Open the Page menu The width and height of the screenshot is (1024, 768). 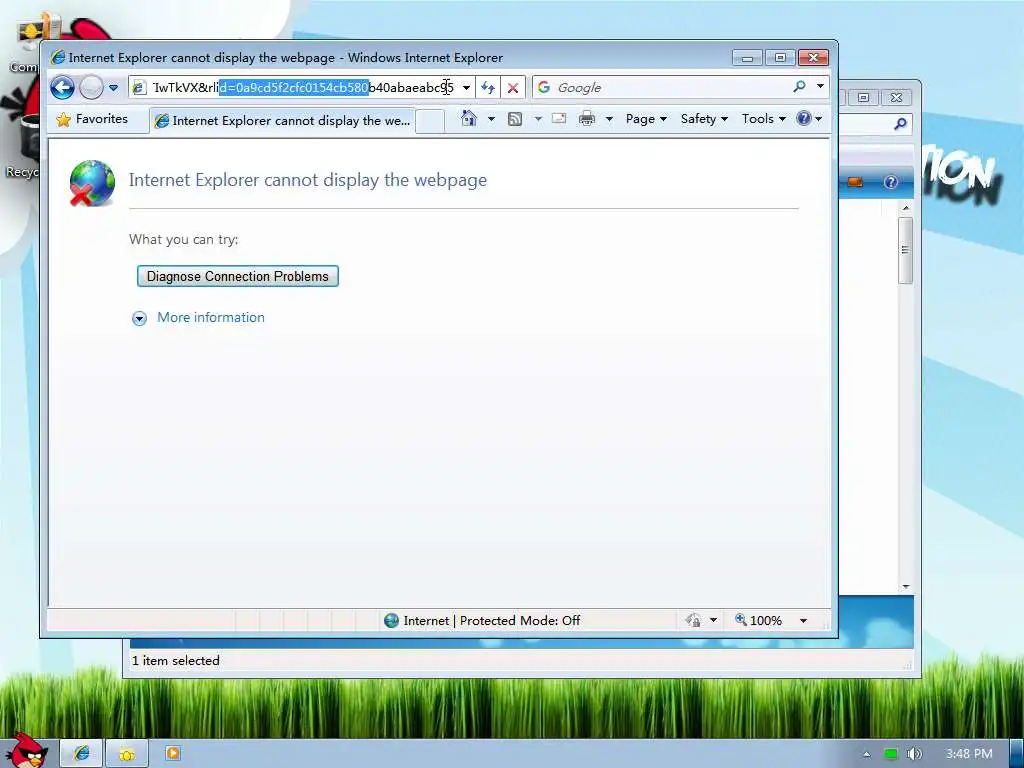[646, 119]
